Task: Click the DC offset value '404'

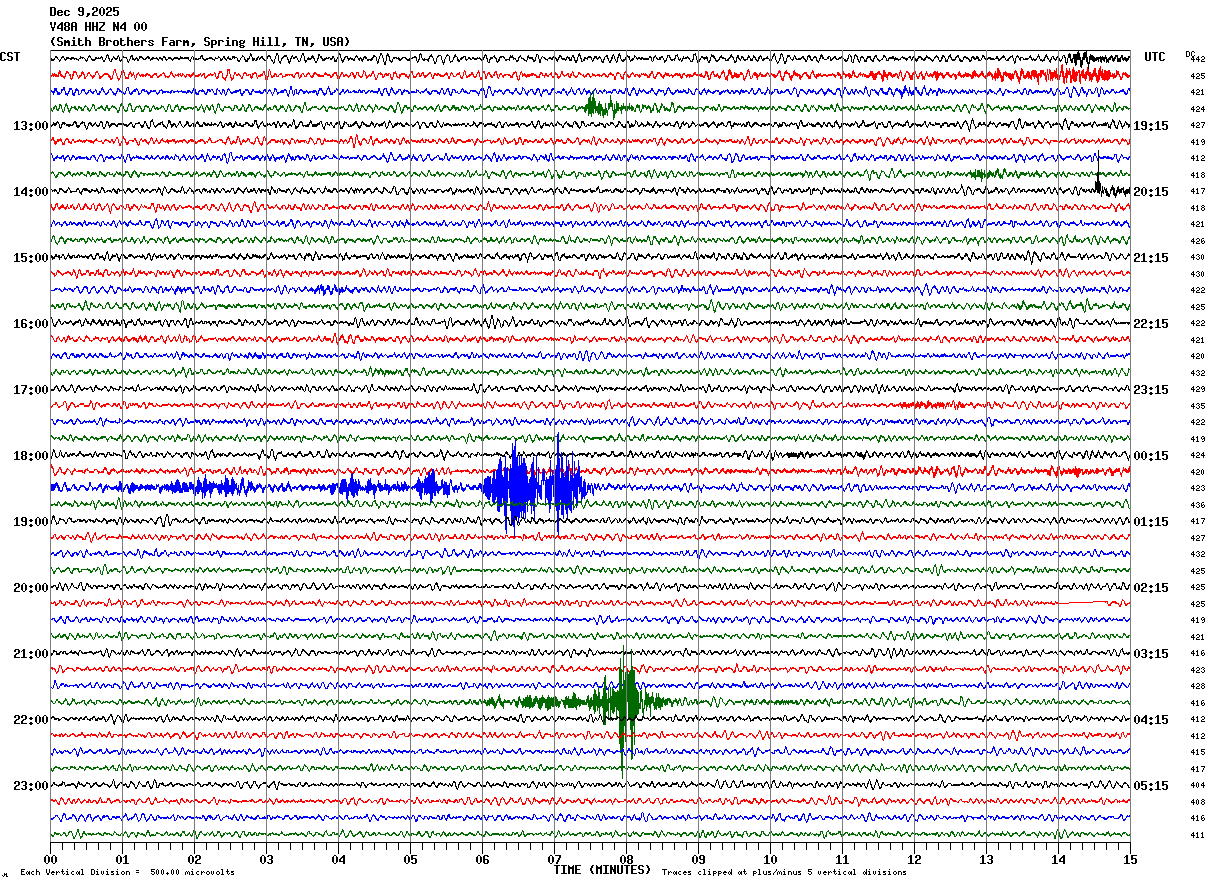Action: pyautogui.click(x=1197, y=785)
